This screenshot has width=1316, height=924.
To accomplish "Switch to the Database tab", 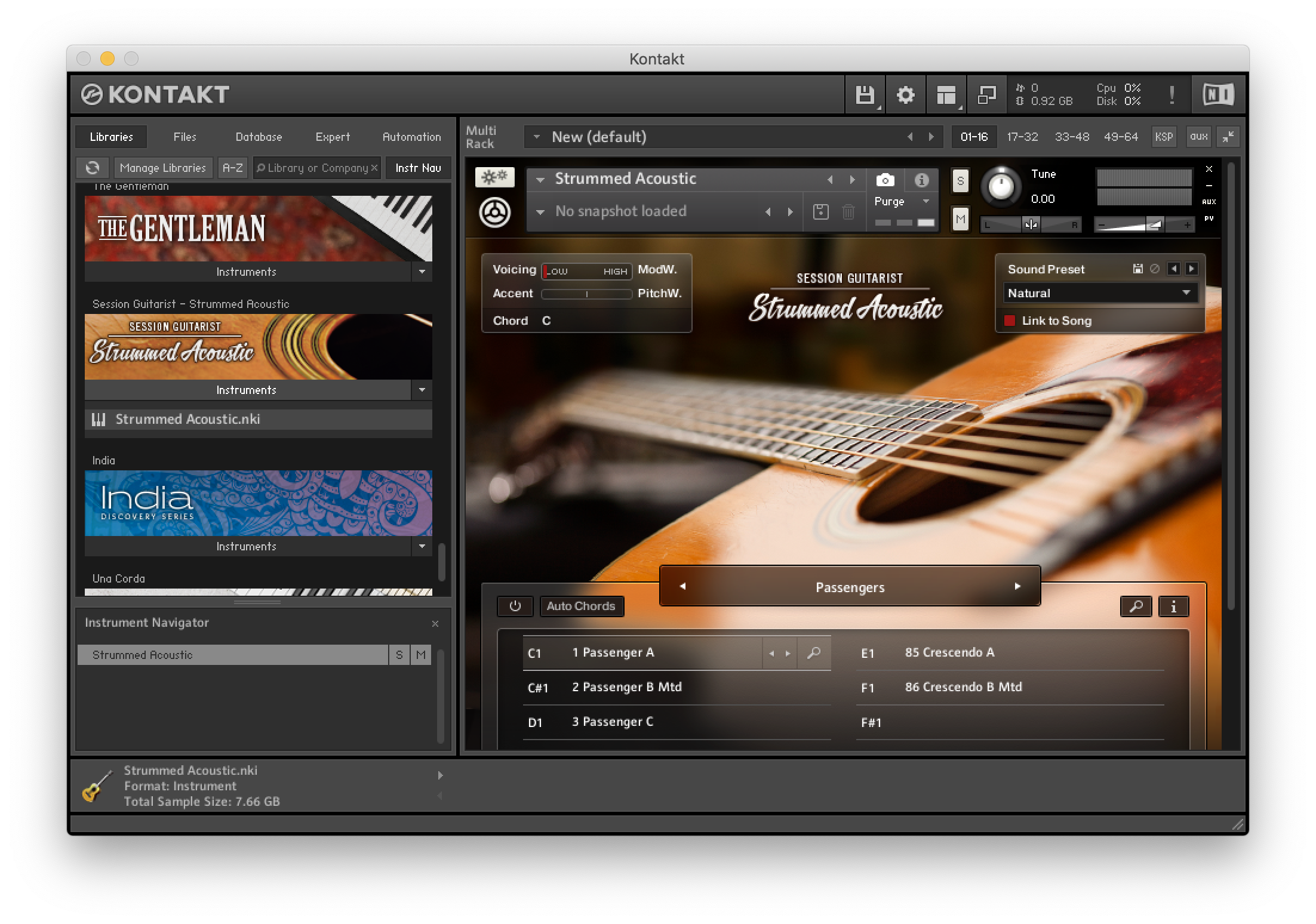I will 259,137.
